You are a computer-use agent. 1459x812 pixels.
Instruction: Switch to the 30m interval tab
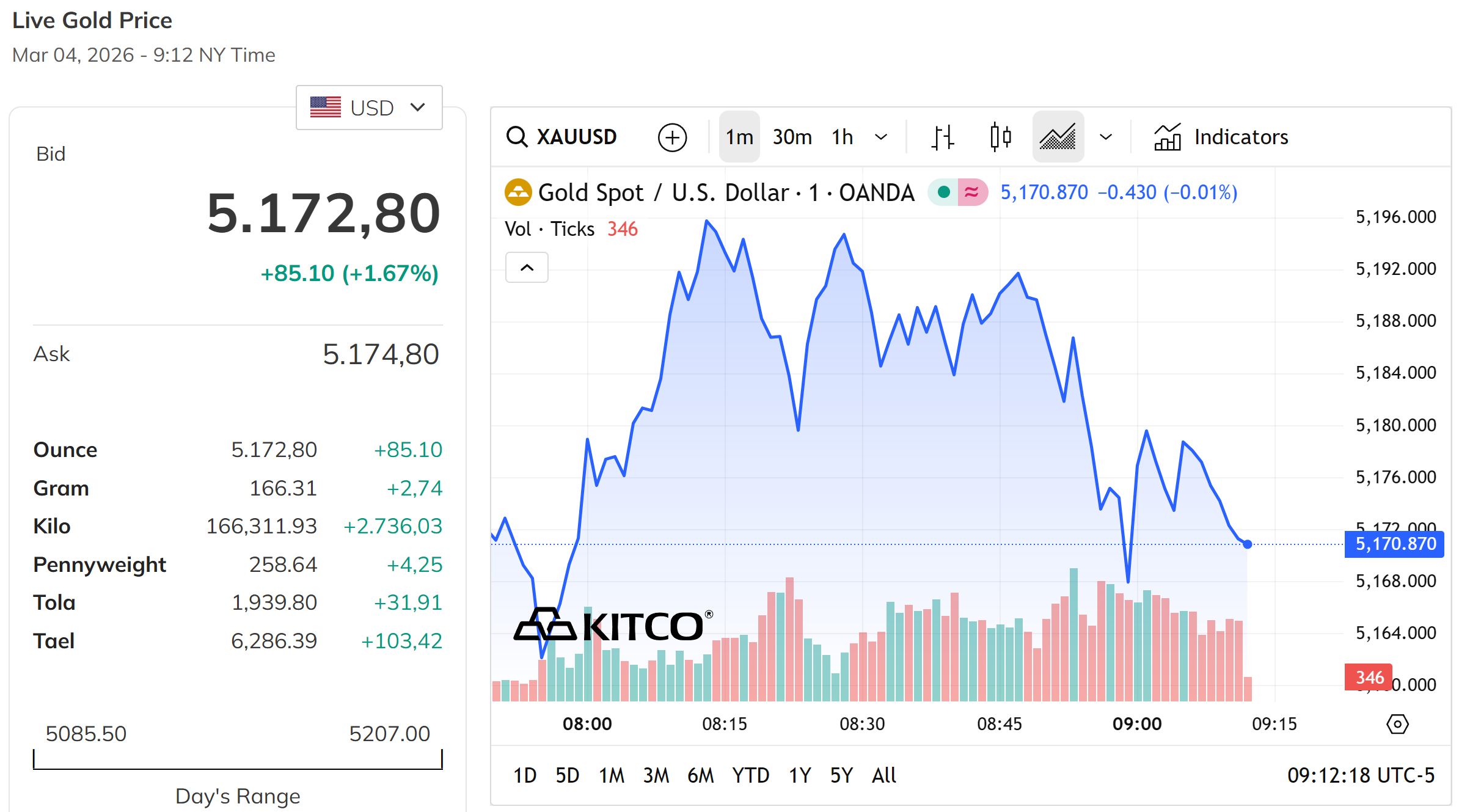click(791, 136)
